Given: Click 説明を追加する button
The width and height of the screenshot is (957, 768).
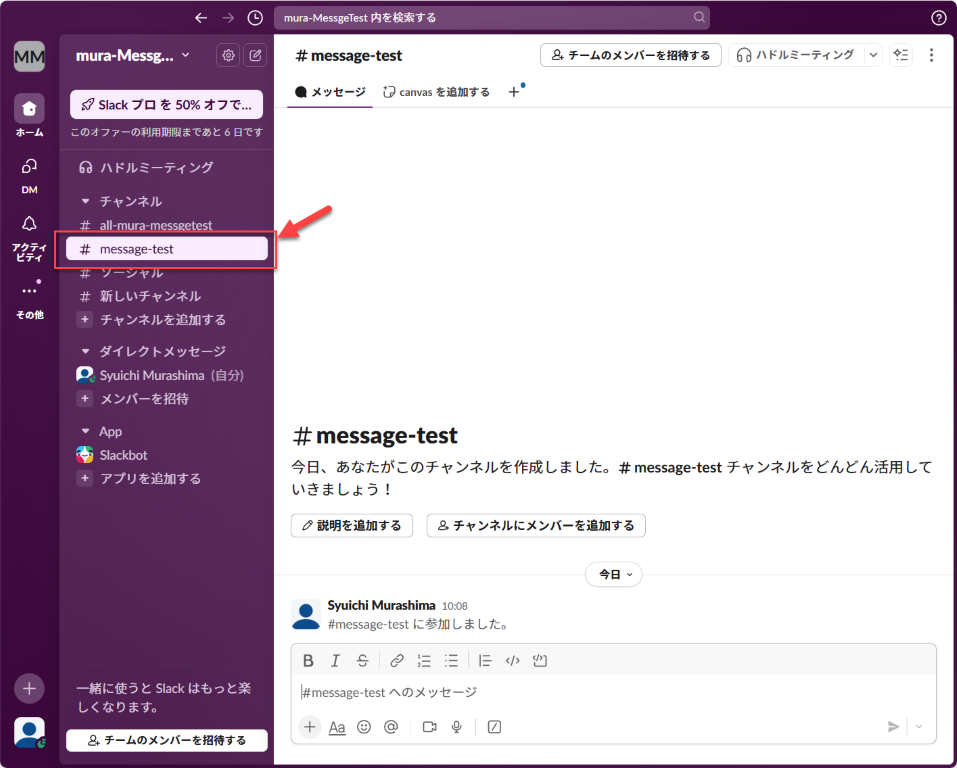Looking at the screenshot, I should point(352,526).
